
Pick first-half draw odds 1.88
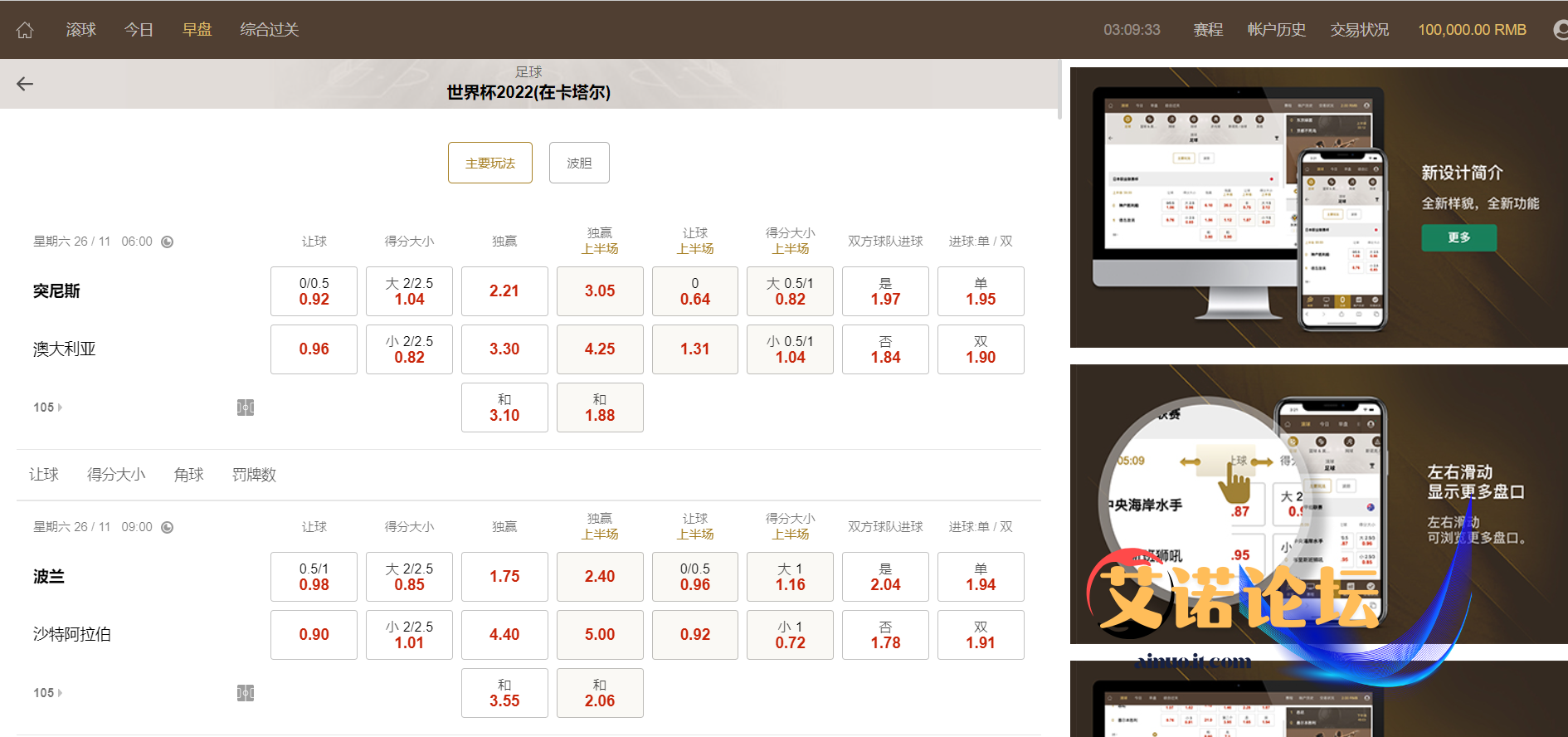click(x=600, y=408)
